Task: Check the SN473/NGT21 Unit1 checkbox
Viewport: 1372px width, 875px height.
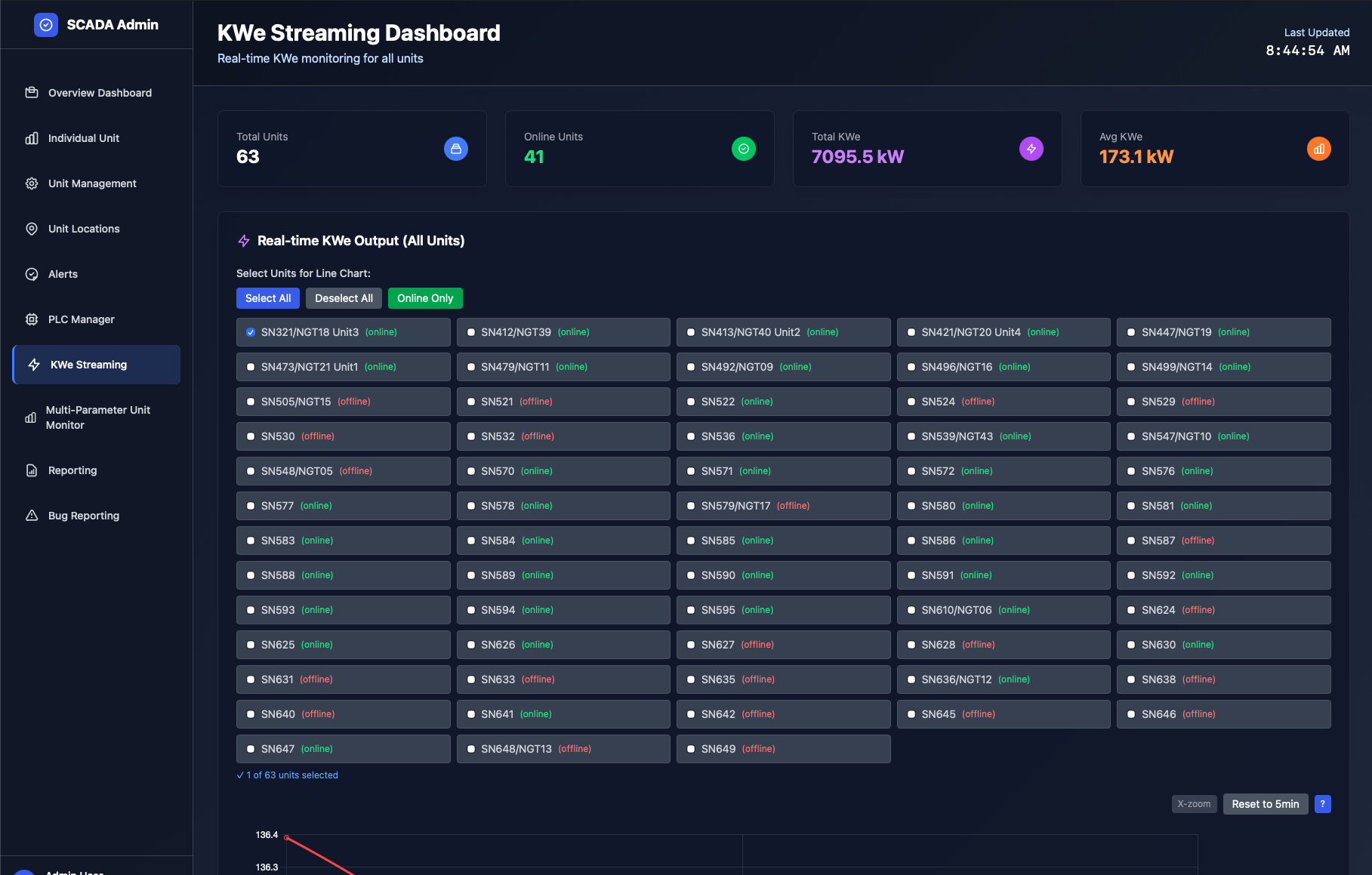Action: pyautogui.click(x=251, y=367)
